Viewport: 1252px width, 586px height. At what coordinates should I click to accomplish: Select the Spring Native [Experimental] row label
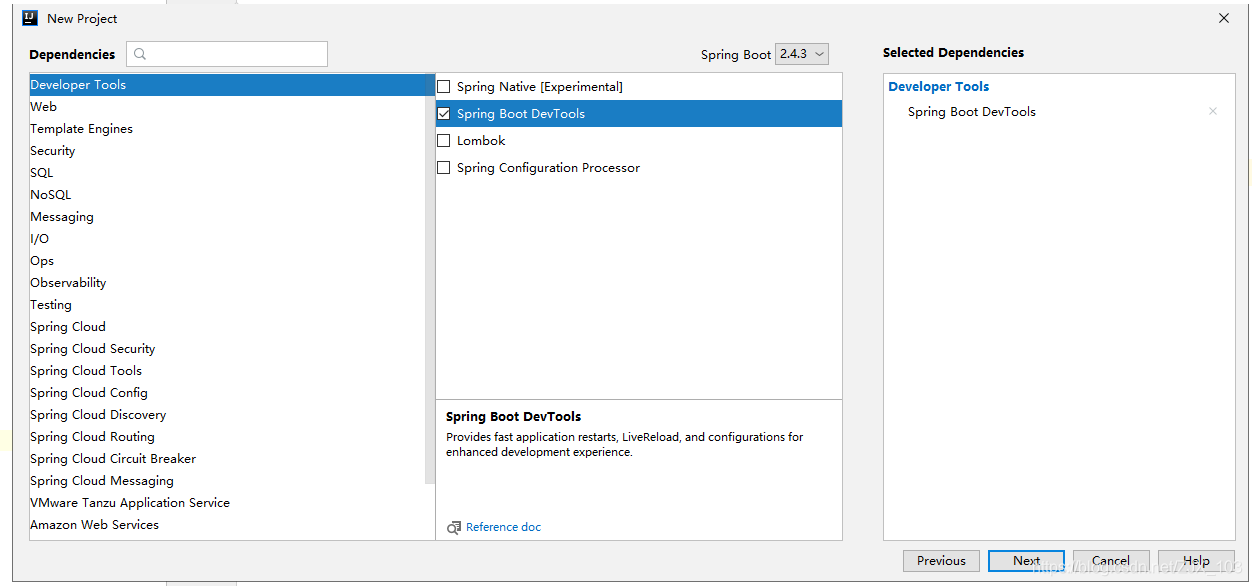click(540, 87)
